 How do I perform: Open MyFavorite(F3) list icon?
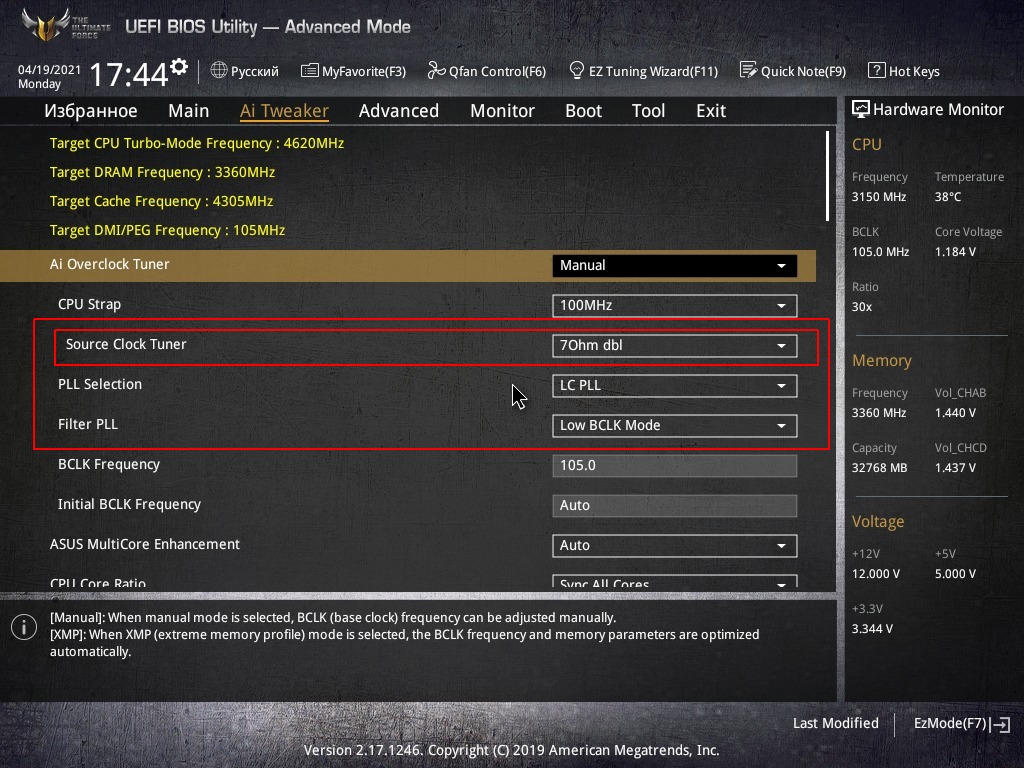(x=310, y=71)
